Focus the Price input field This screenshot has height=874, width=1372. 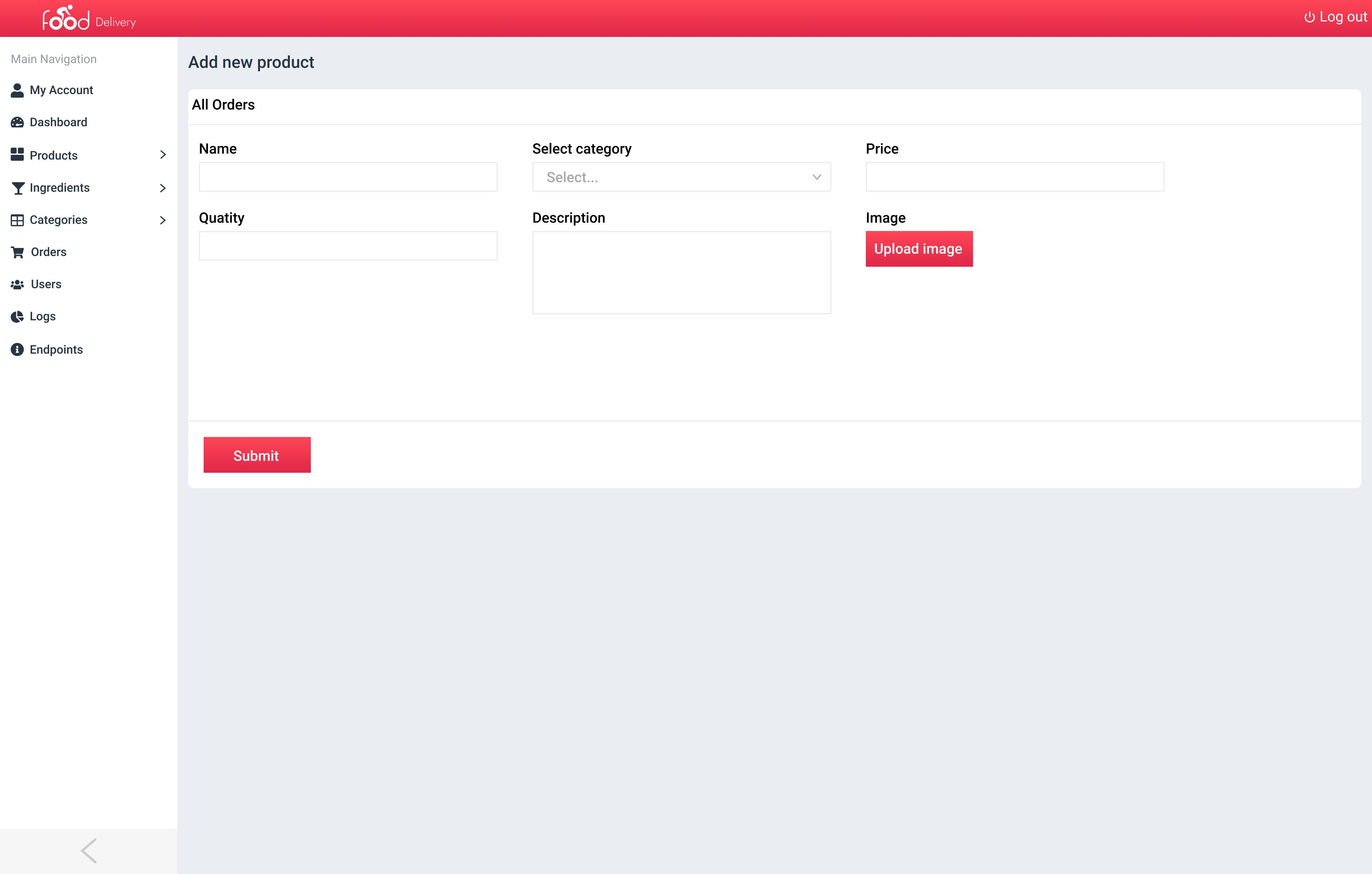(1015, 177)
